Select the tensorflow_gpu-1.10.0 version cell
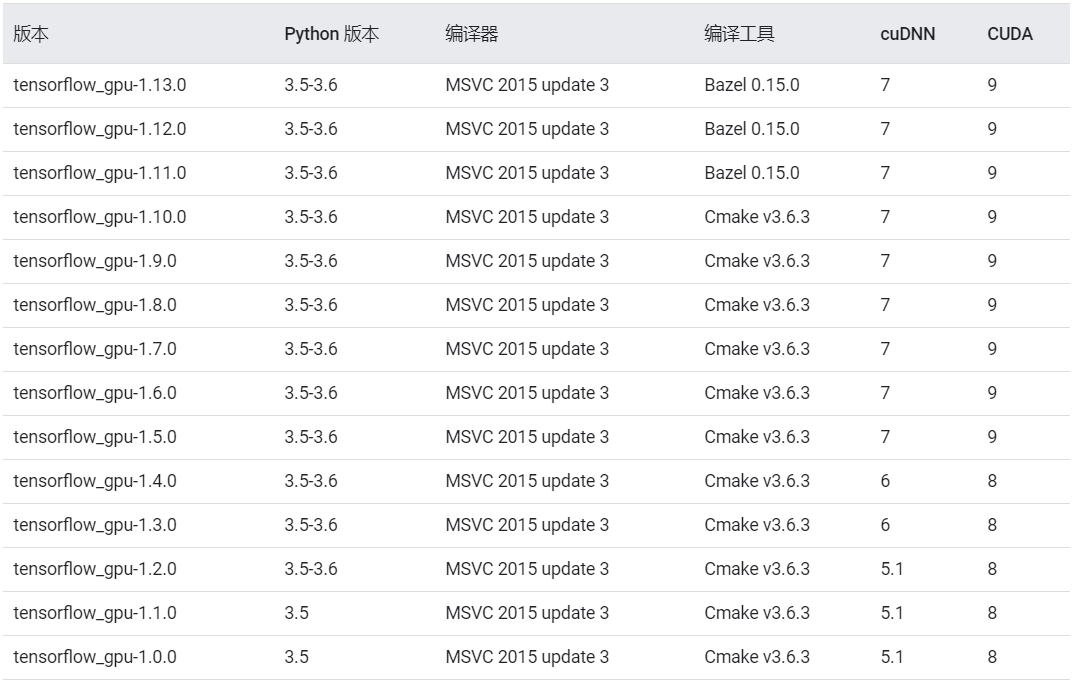This screenshot has height=683, width=1076. click(x=100, y=217)
